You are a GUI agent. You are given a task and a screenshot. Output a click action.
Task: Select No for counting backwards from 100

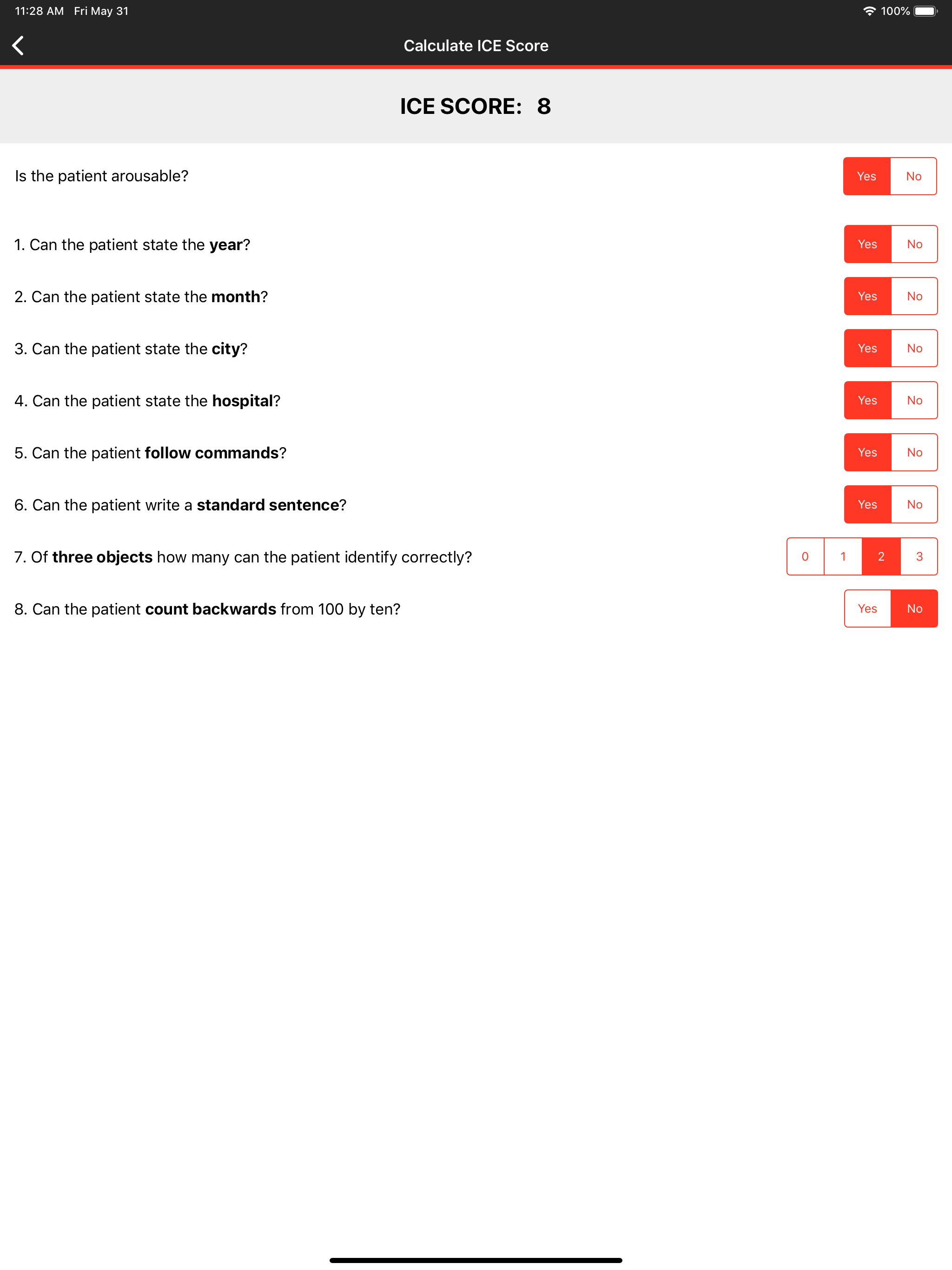(x=915, y=608)
